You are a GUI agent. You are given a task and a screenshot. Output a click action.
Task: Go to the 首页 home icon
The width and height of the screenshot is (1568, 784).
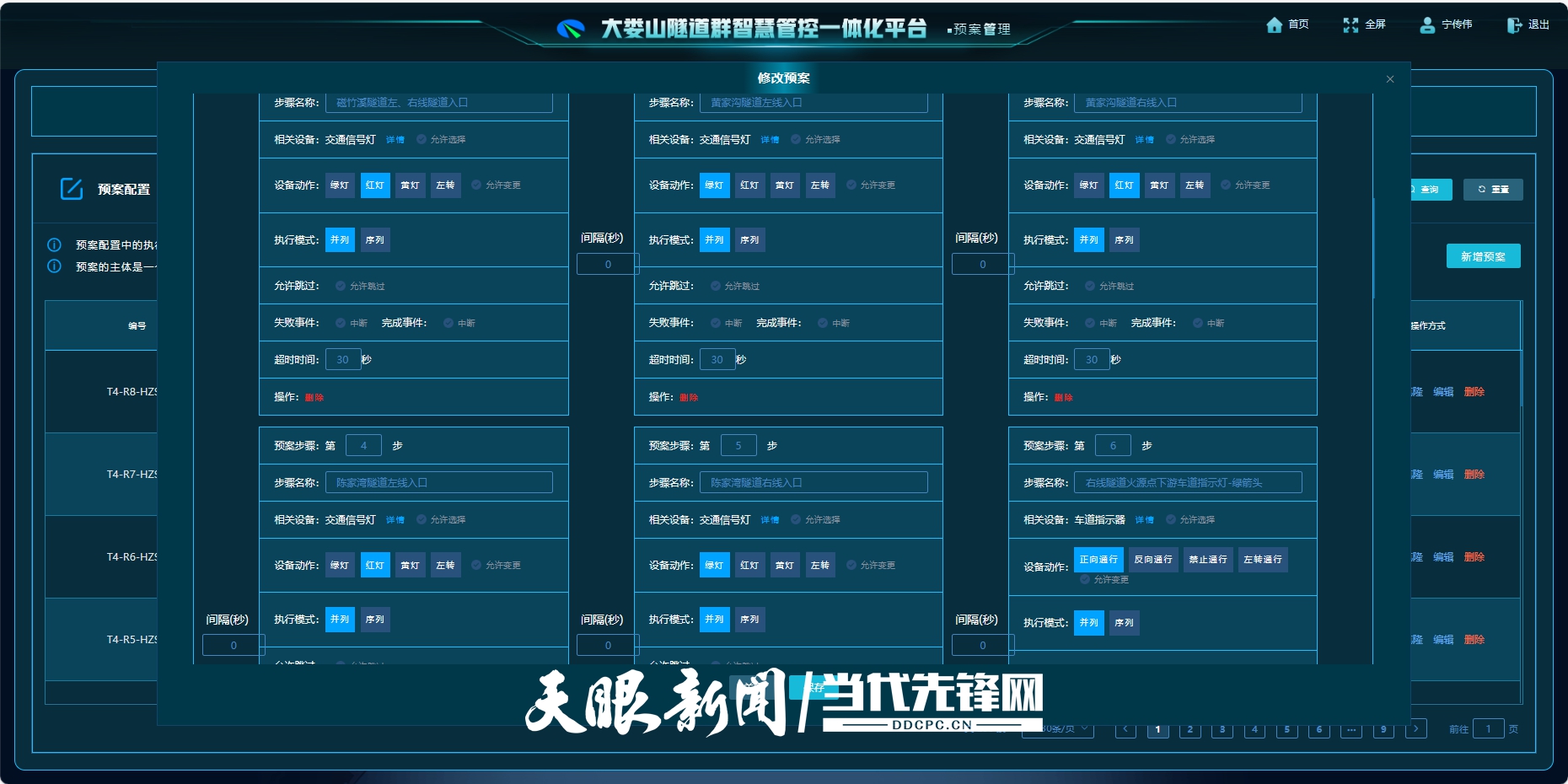1274,25
